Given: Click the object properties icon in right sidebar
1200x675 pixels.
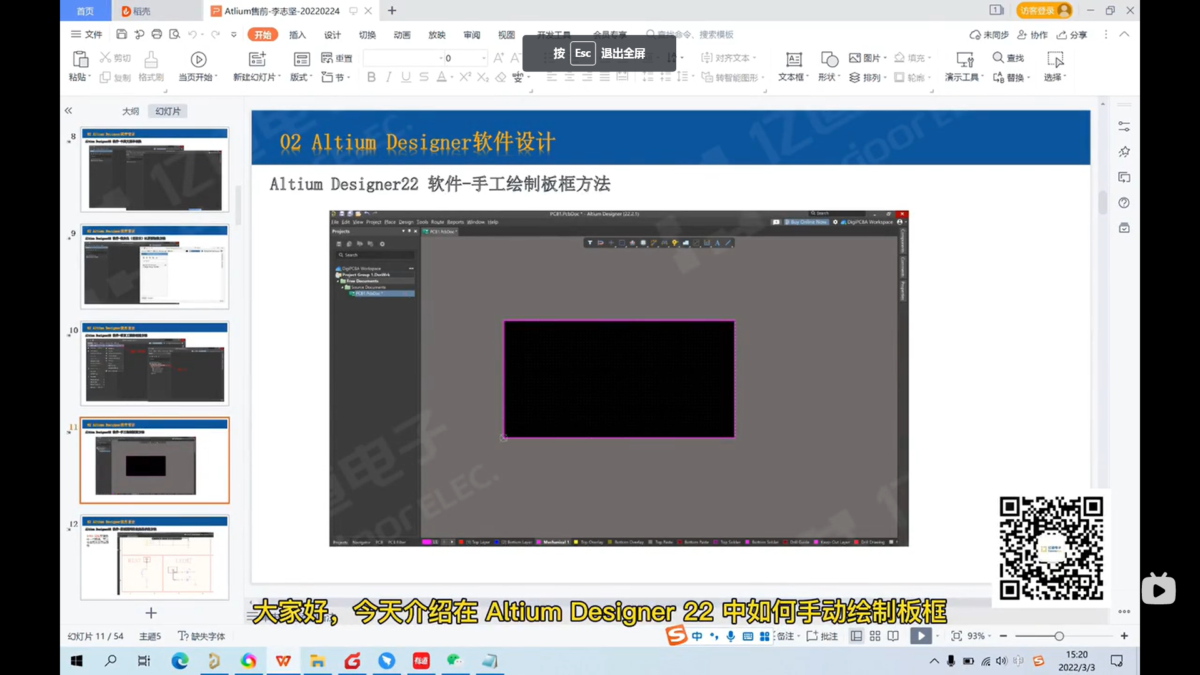Looking at the screenshot, I should (1124, 127).
